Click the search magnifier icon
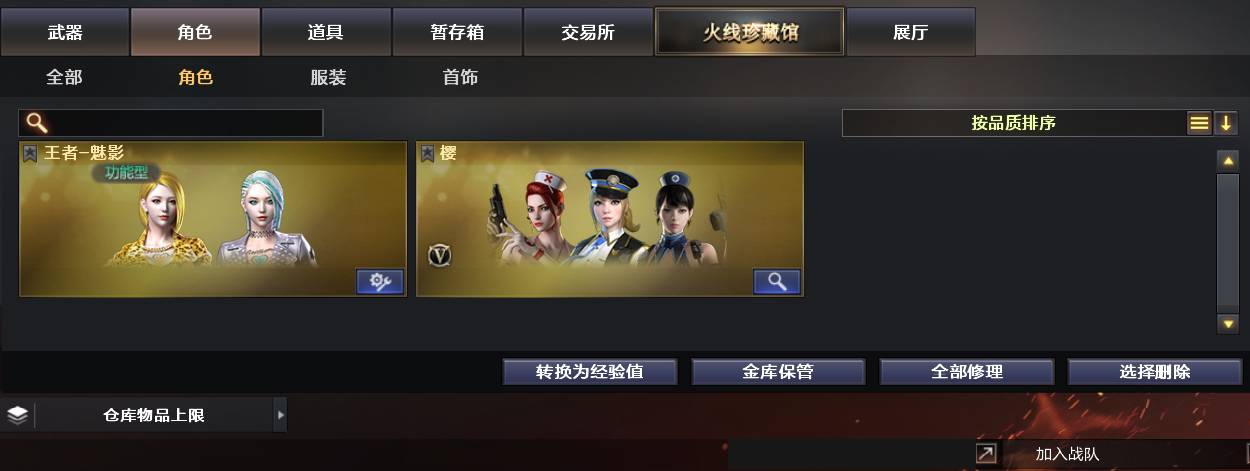1250x471 pixels. coord(36,123)
